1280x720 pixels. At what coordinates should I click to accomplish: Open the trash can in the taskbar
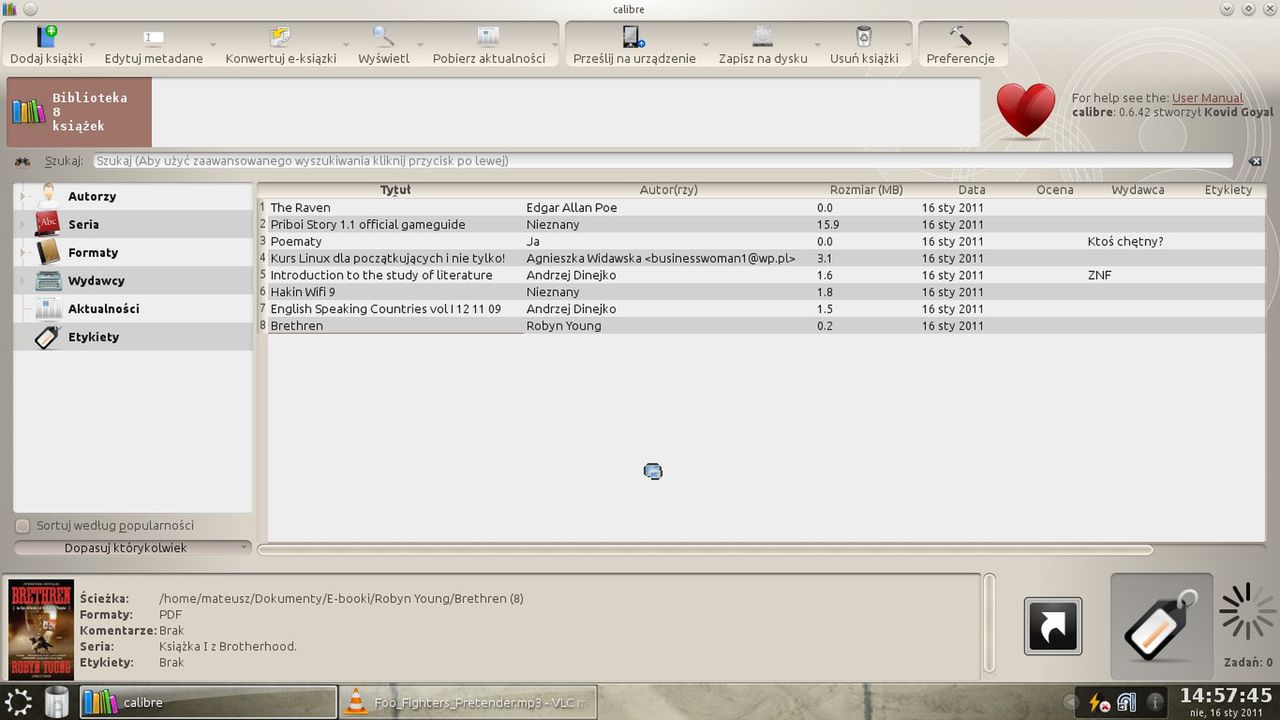point(57,702)
